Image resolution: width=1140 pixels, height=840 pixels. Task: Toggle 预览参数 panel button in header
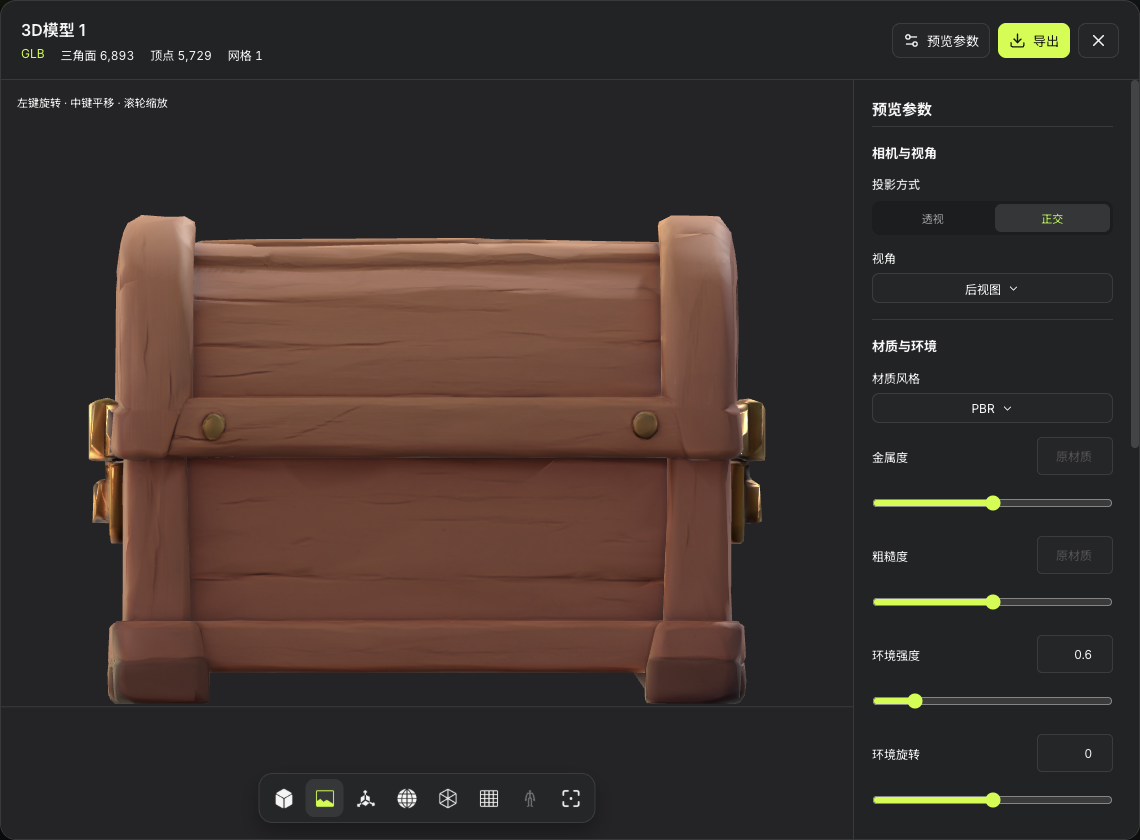[941, 41]
